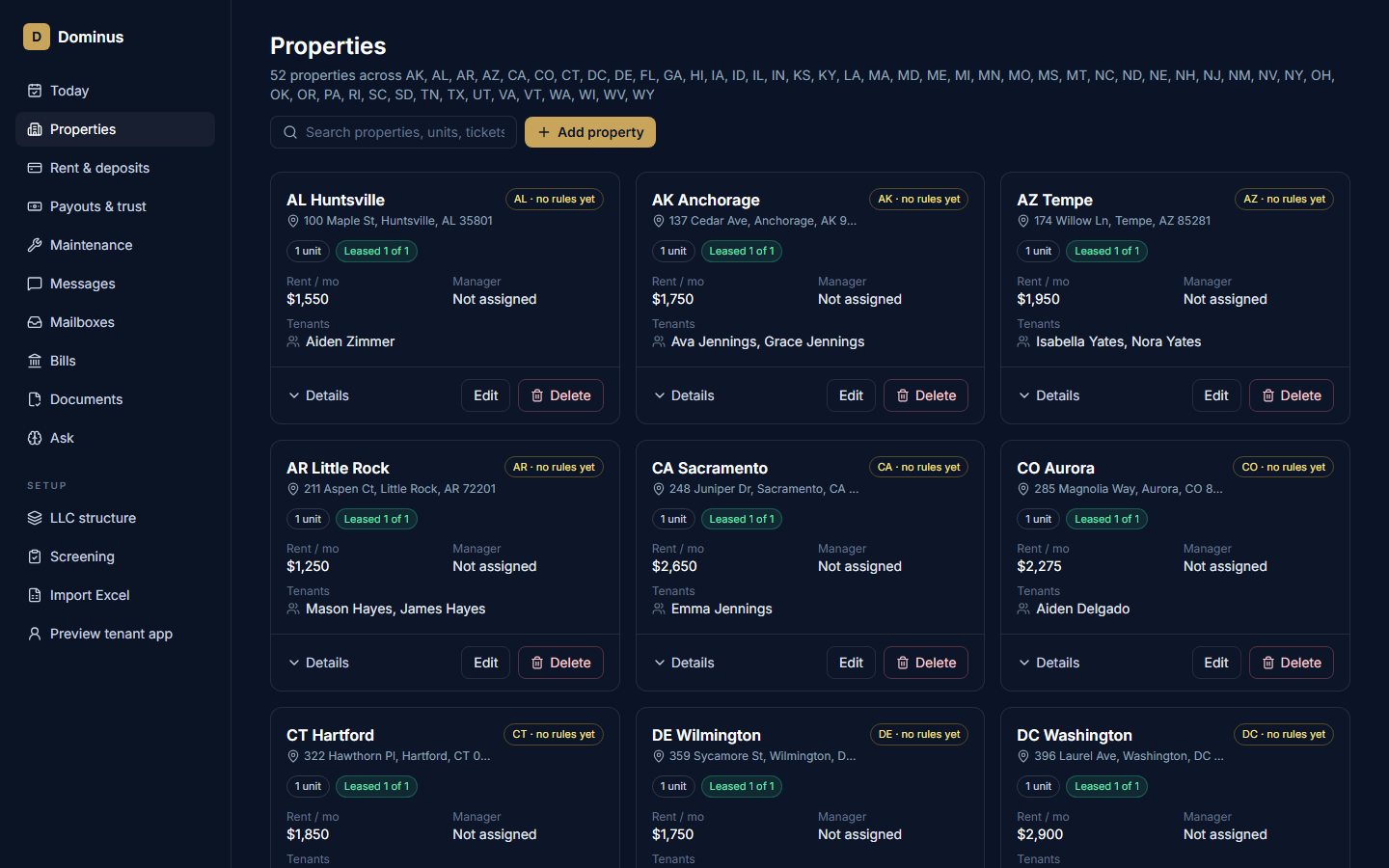
Task: Click the Mailboxes inbox icon
Action: point(35,322)
